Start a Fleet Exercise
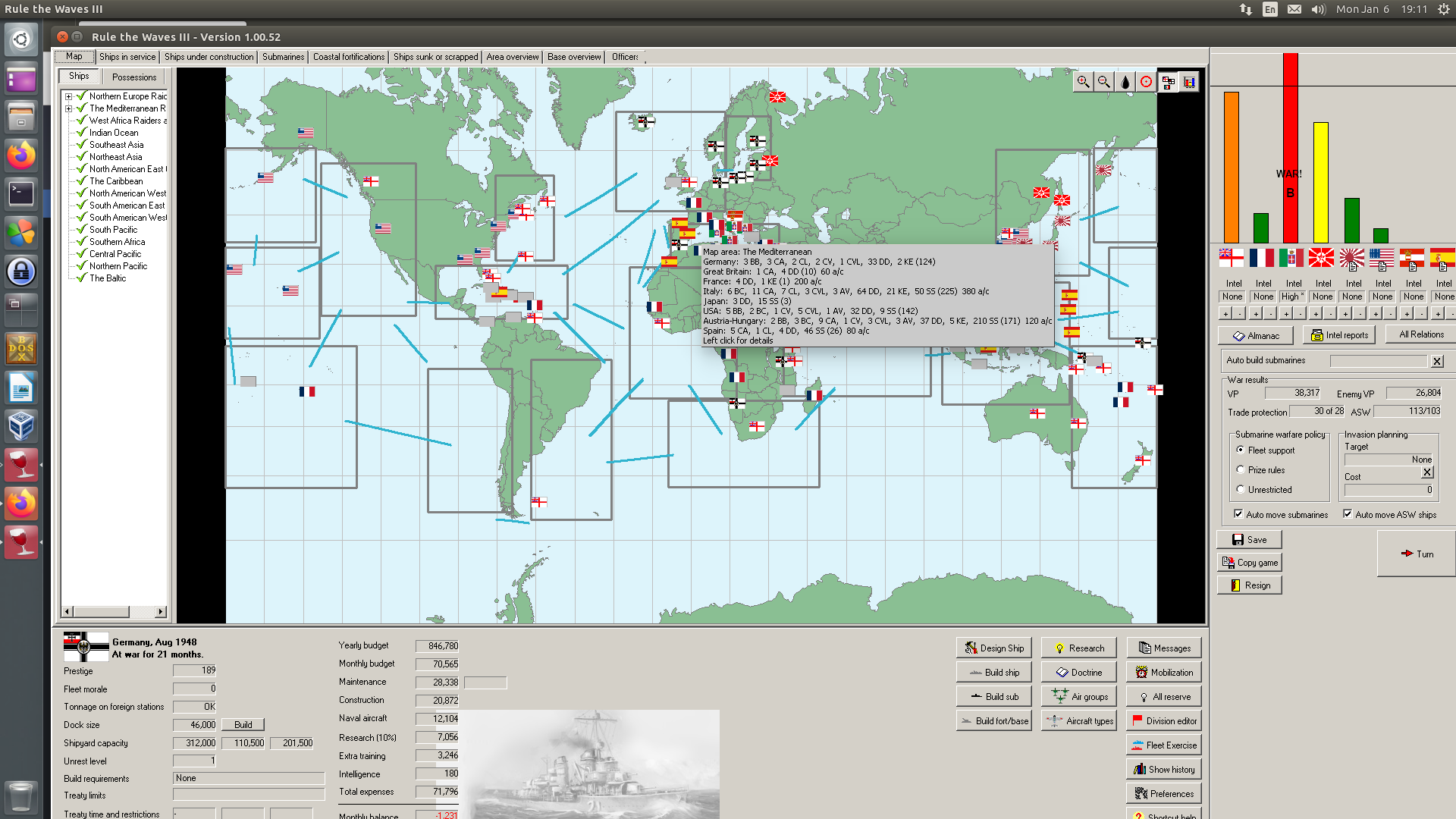1456x819 pixels. click(x=1164, y=745)
